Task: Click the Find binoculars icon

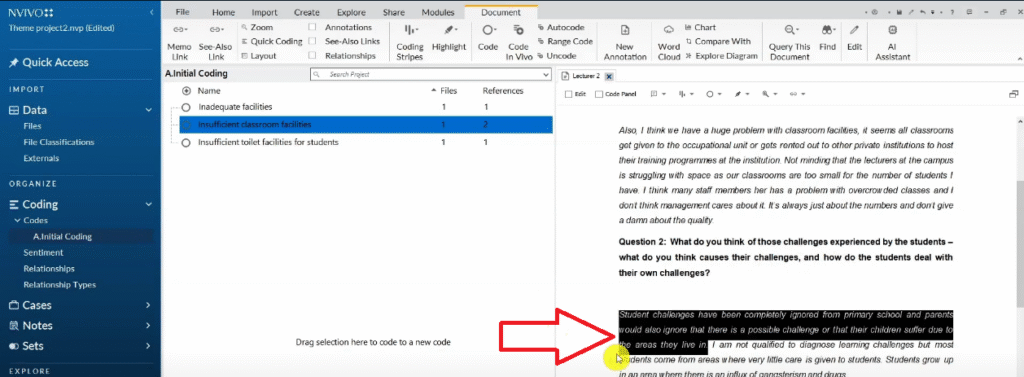Action: (827, 30)
